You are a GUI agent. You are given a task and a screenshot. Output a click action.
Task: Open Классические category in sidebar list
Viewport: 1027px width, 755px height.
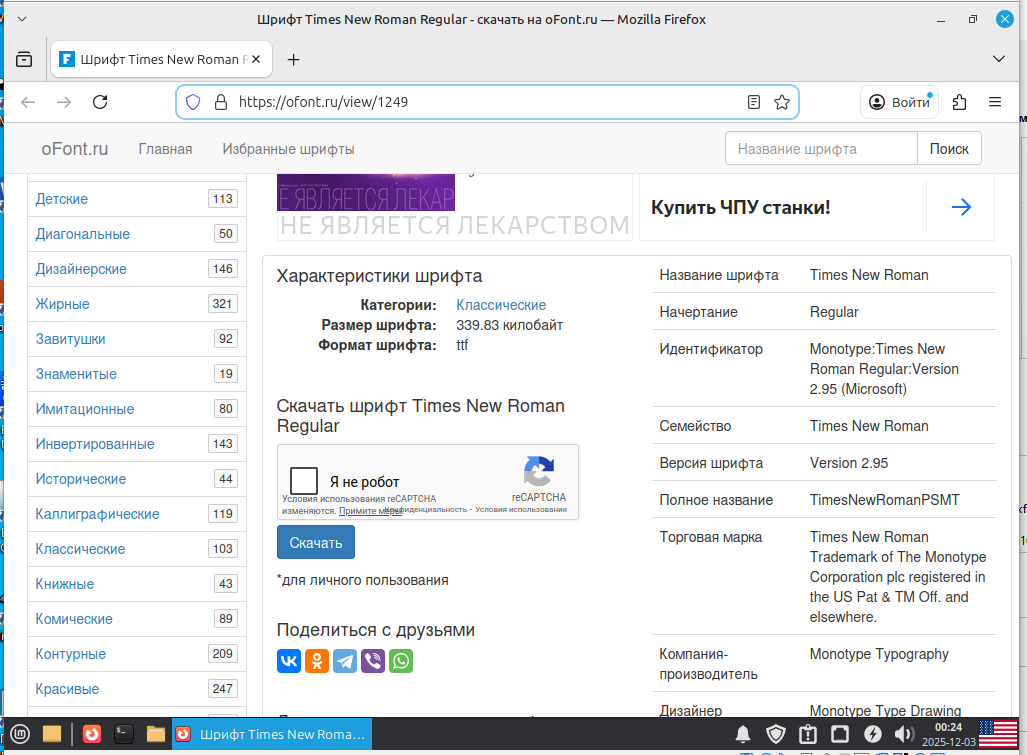point(80,549)
